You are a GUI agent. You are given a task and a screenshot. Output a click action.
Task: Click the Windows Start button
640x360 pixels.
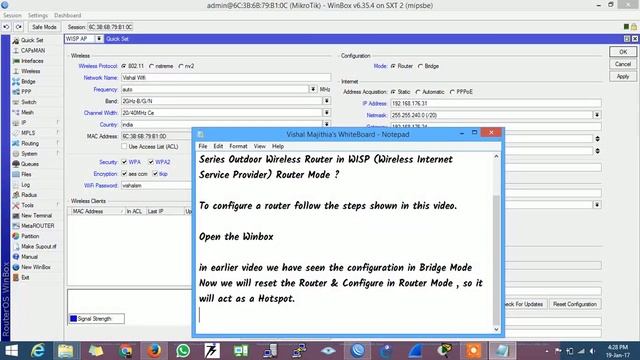(11, 351)
